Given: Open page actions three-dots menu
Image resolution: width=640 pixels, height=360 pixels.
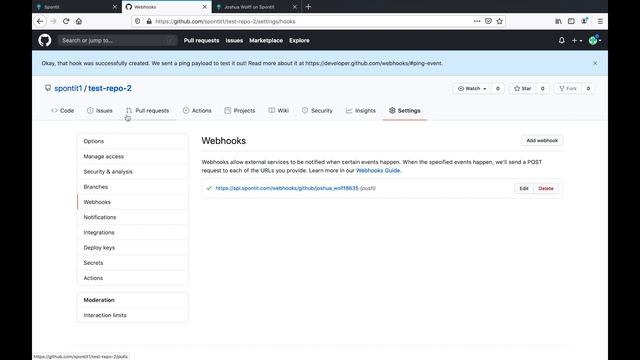Looking at the screenshot, I should tap(477, 21).
